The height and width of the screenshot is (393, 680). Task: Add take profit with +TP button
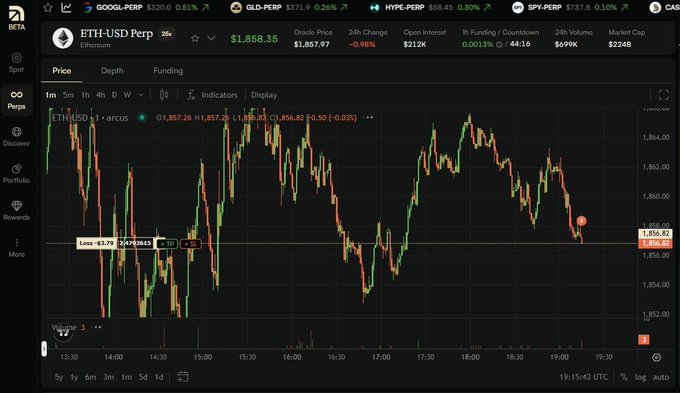click(167, 244)
